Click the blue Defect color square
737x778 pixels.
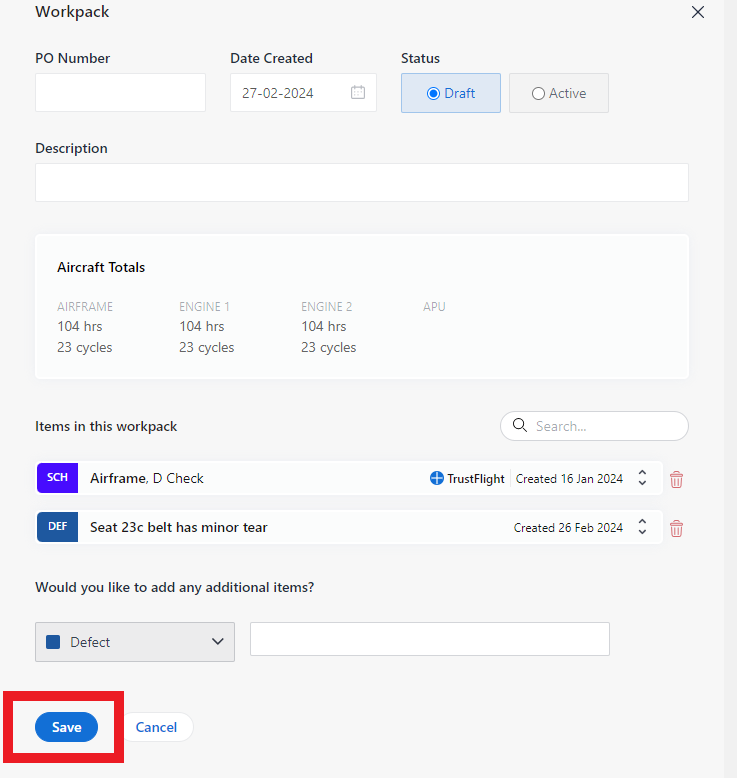(x=53, y=642)
